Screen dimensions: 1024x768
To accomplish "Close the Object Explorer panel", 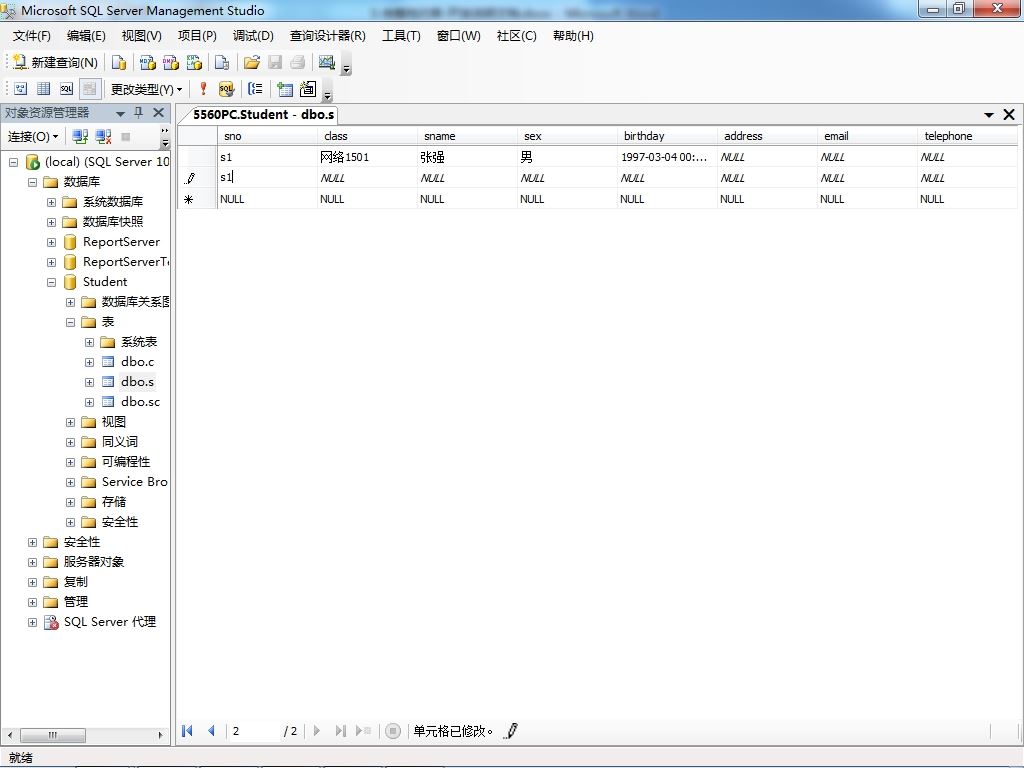I will [159, 113].
